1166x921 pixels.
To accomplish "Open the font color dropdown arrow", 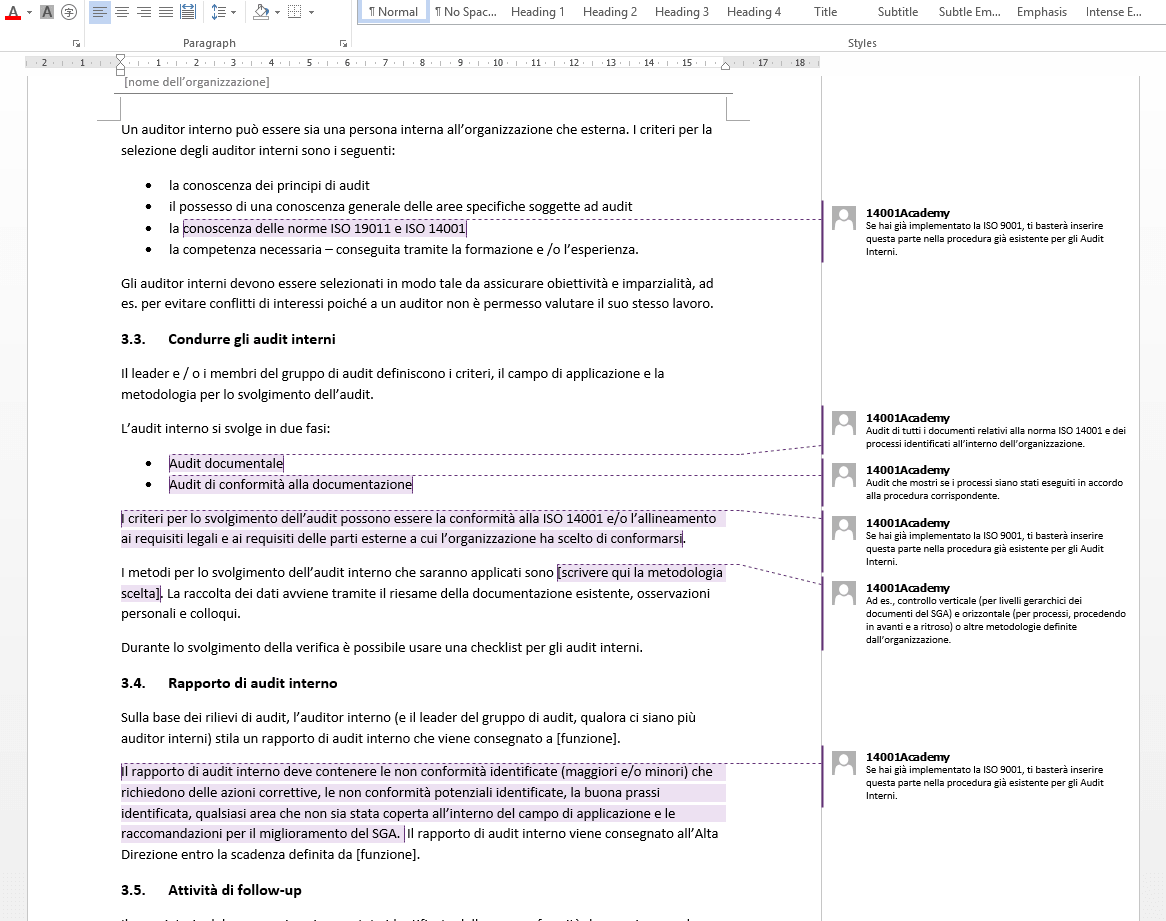I will point(29,12).
